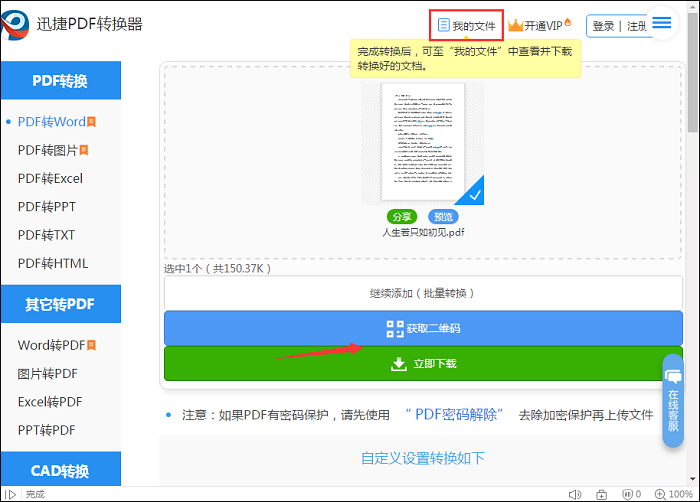Collapse the PDF转换 sidebar section
Viewport: 700px width, 502px height.
tap(60, 81)
